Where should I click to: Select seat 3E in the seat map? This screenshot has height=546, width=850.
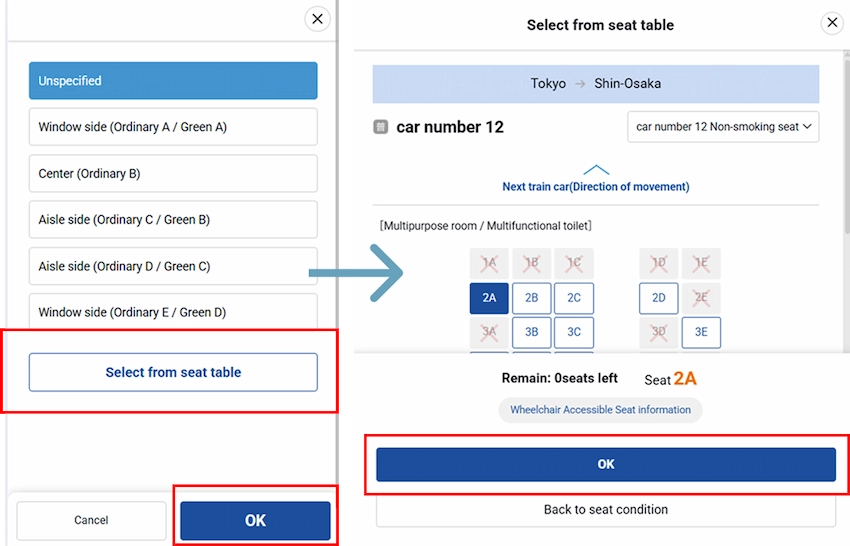tap(701, 332)
